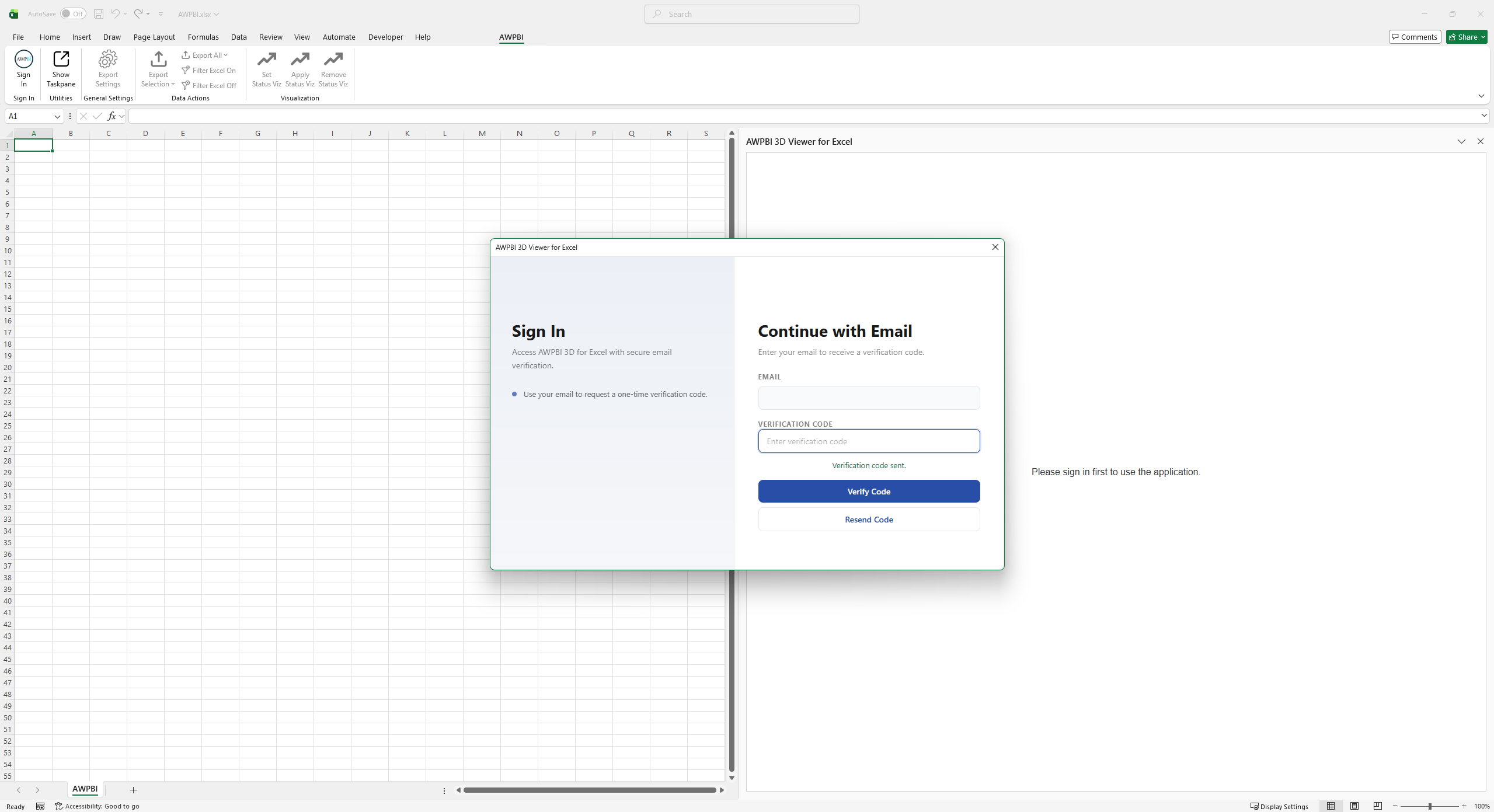Screen dimensions: 1494x812
Task: Click zoom in plus icon
Action: pyautogui.click(x=1464, y=806)
